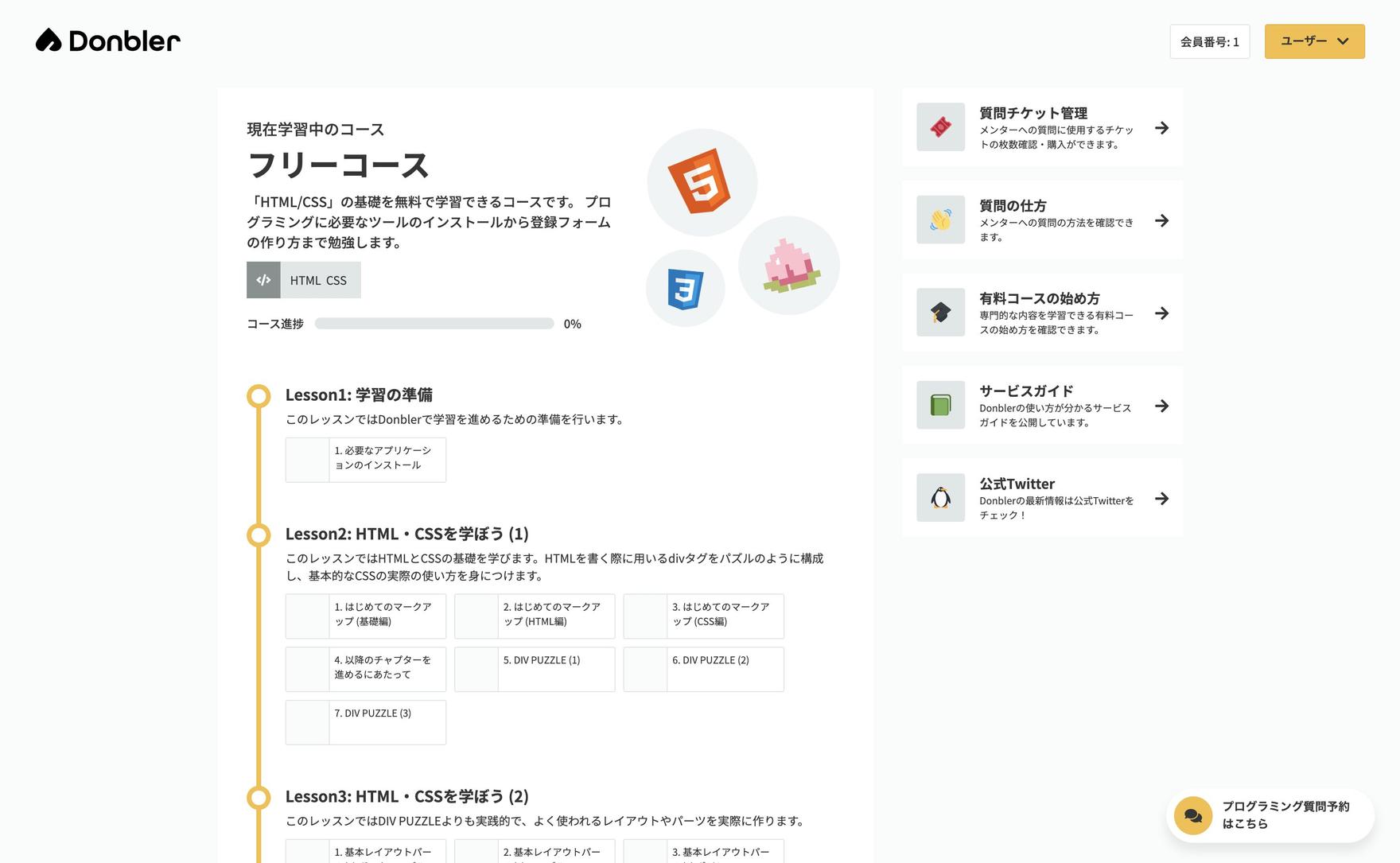Open the ユーザー dropdown menu
Screen dimensions: 1400x863
tap(1314, 41)
